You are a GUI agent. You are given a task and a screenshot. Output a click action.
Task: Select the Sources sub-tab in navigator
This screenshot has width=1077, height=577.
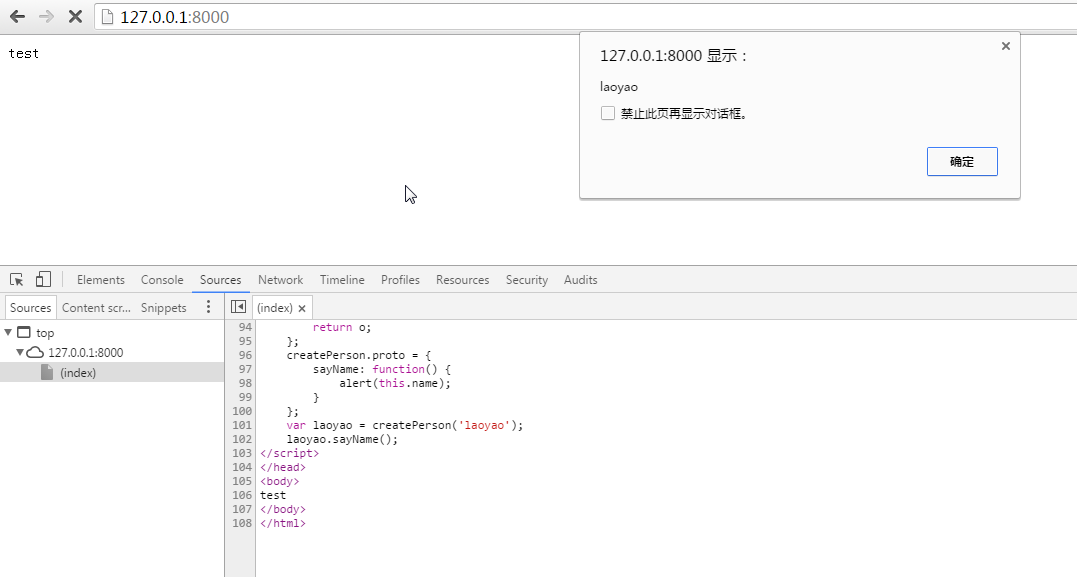coord(30,308)
